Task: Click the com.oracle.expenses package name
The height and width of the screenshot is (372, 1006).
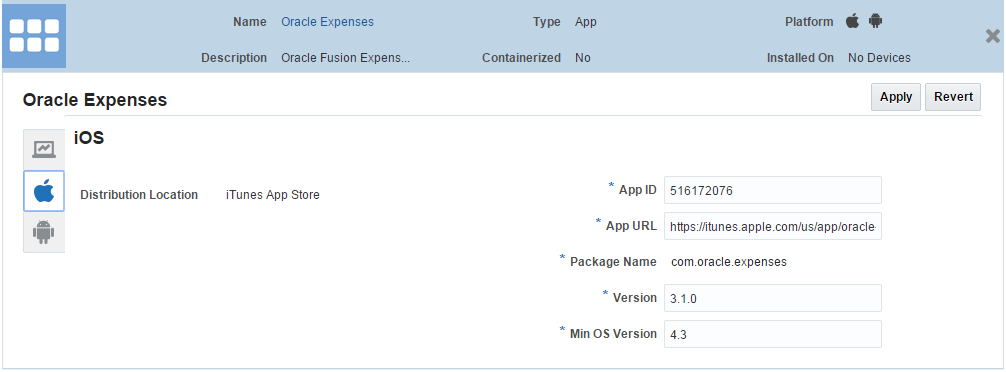Action: tap(728, 262)
